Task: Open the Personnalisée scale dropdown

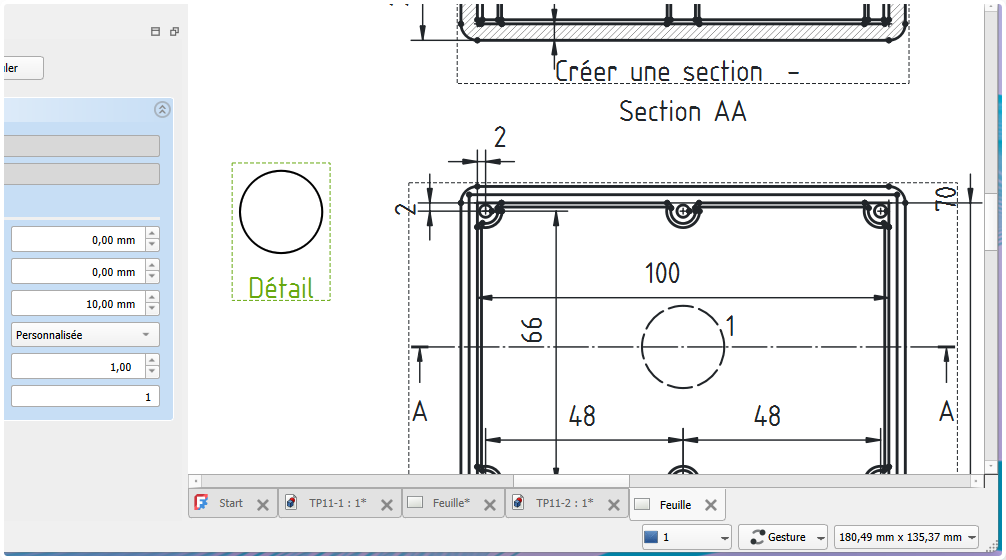Action: [85, 335]
